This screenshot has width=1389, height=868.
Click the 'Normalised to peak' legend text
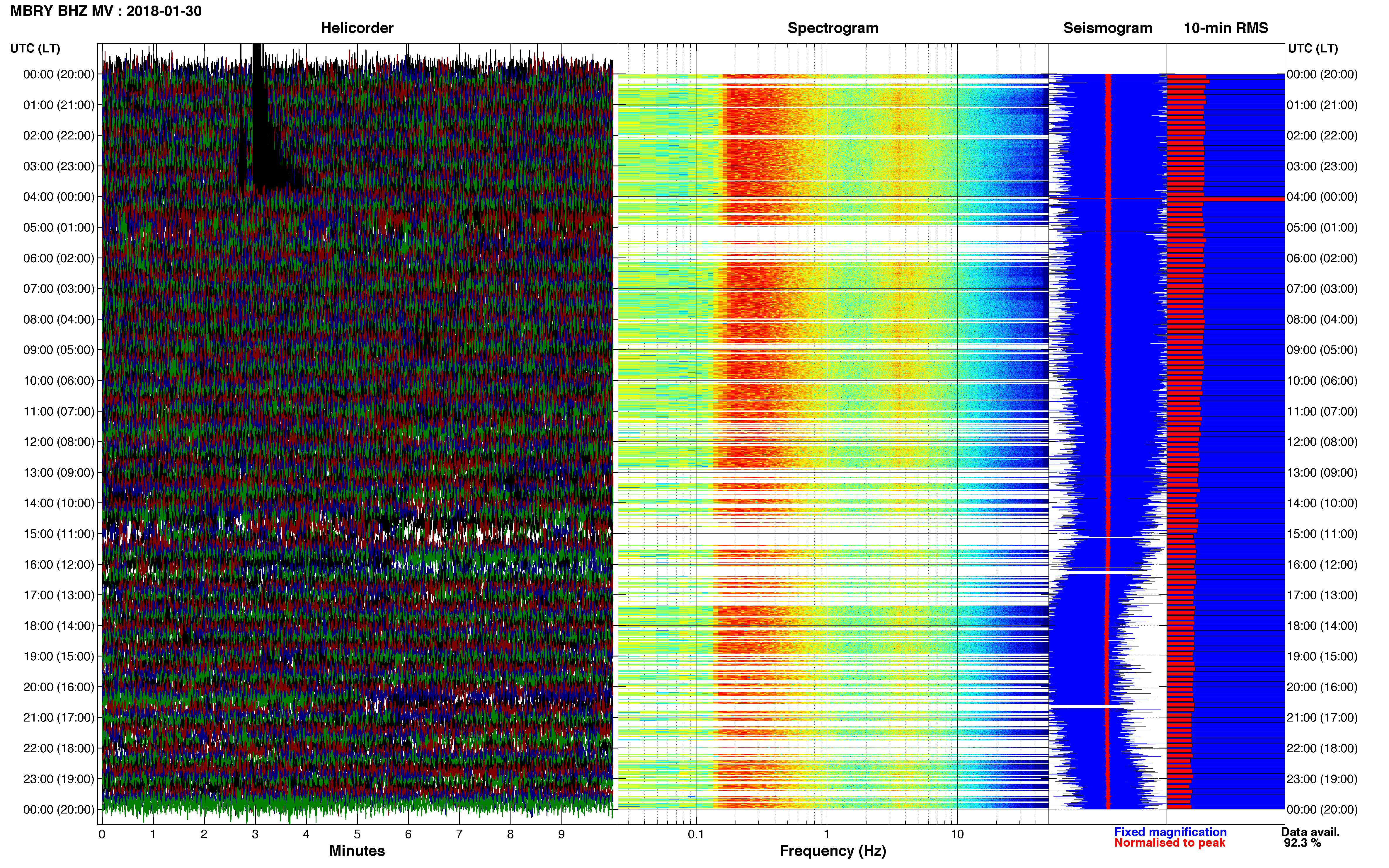1170,843
